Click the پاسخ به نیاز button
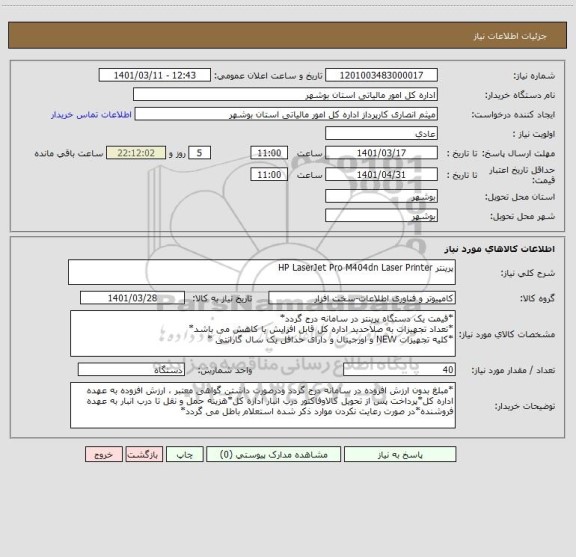The height and width of the screenshot is (557, 576). (x=400, y=454)
